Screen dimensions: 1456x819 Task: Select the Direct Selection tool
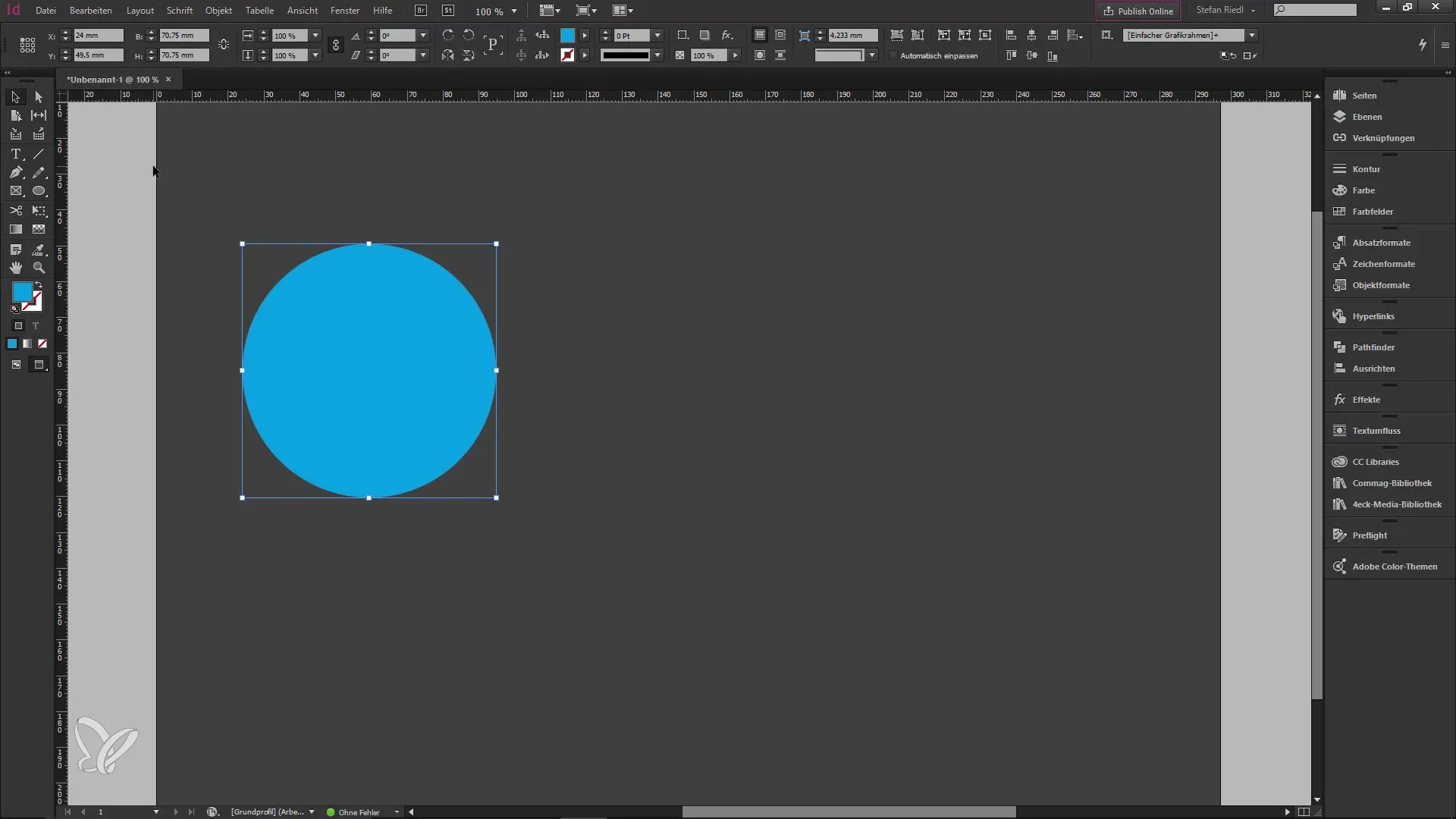coord(39,97)
